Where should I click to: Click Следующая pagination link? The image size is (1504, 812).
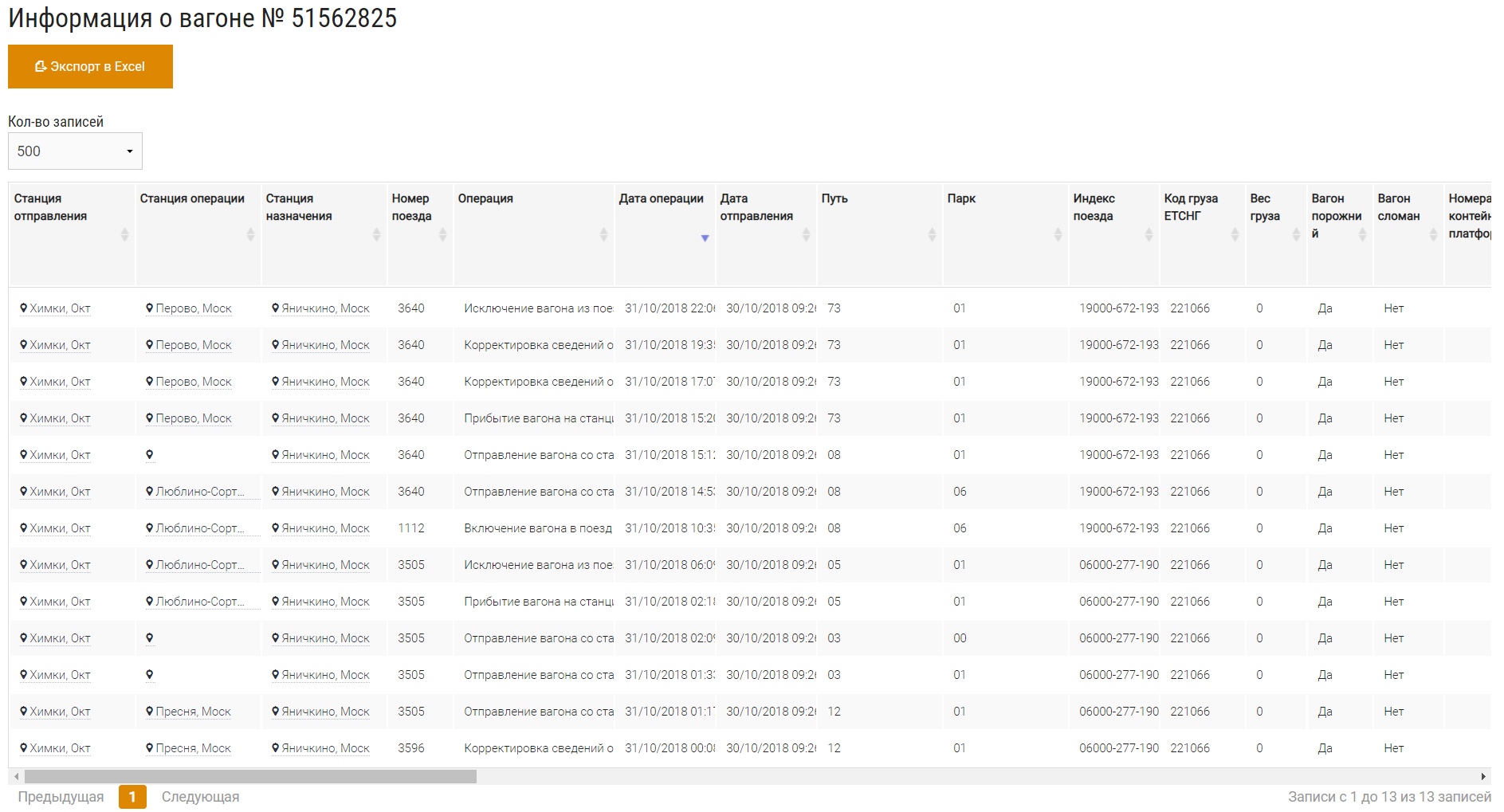click(200, 797)
